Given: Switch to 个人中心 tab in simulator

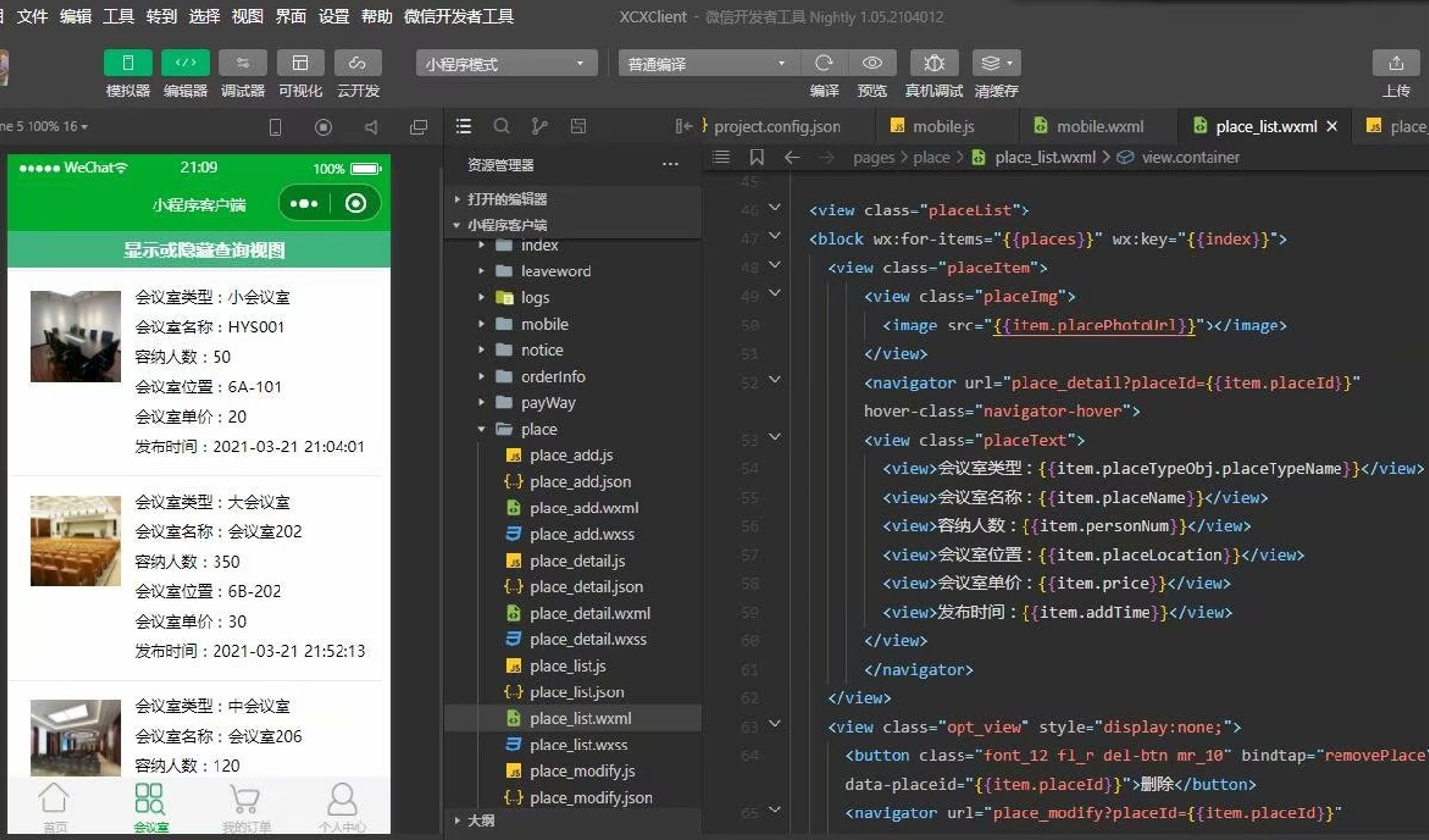Looking at the screenshot, I should click(342, 808).
